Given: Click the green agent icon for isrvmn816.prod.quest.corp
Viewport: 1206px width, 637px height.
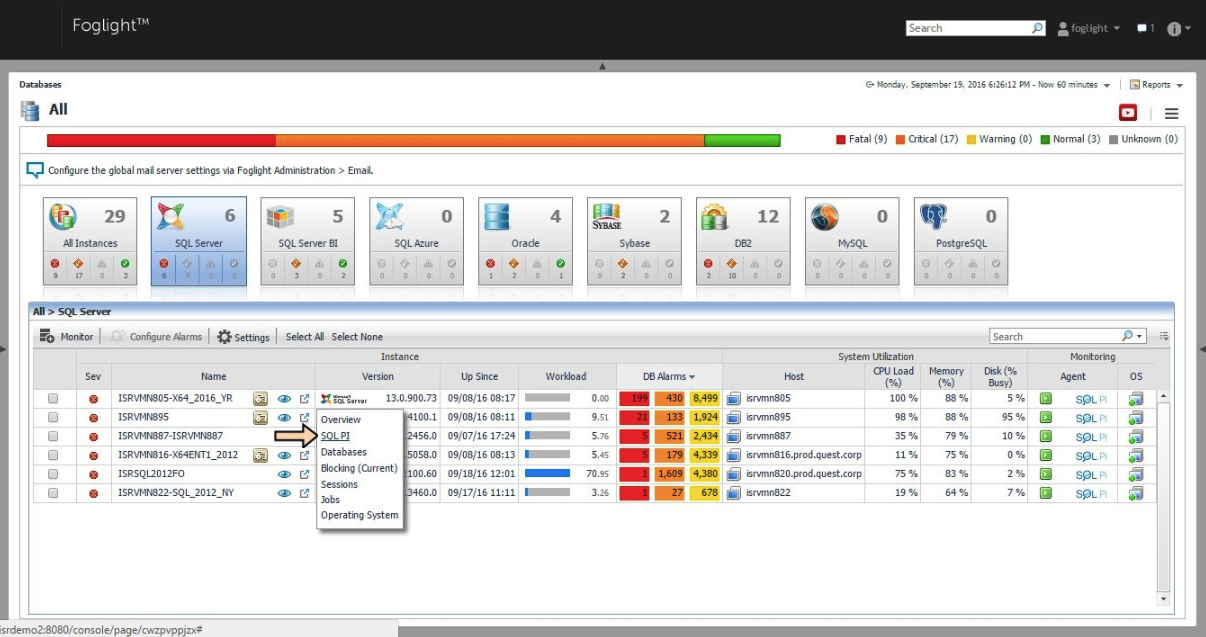Looking at the screenshot, I should point(1046,455).
